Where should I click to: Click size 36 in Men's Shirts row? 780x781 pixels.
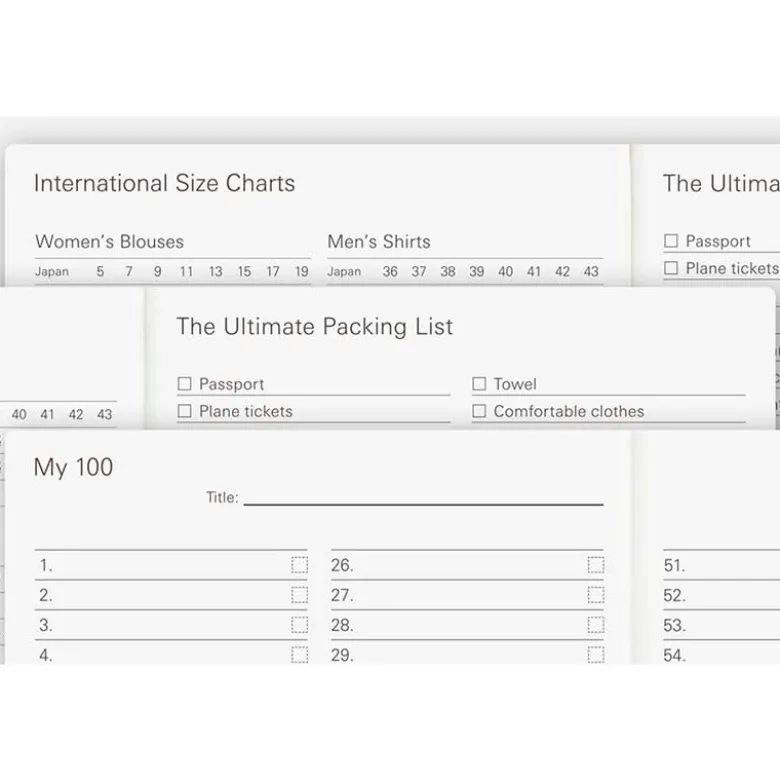tap(390, 271)
